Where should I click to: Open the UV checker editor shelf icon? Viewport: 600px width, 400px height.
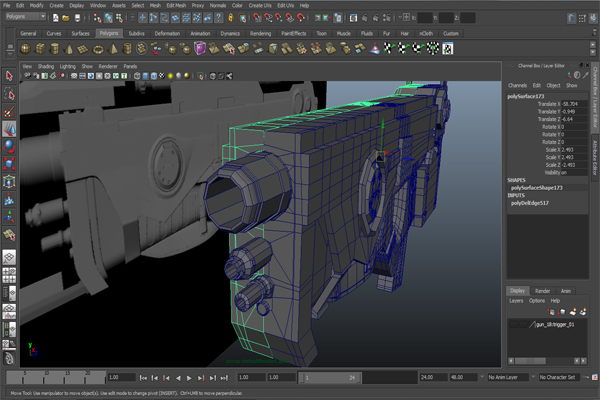point(448,49)
